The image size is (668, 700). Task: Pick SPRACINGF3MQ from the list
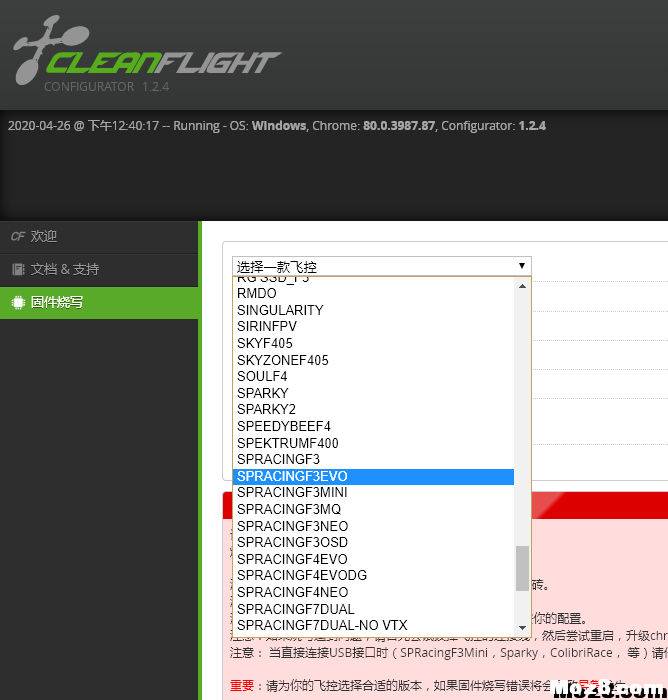373,509
